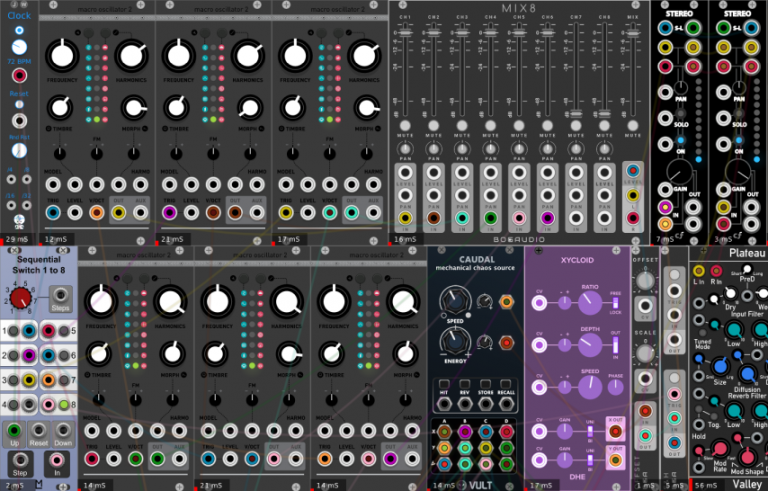Grab the CH1 fader handle on MIX8

coord(405,33)
